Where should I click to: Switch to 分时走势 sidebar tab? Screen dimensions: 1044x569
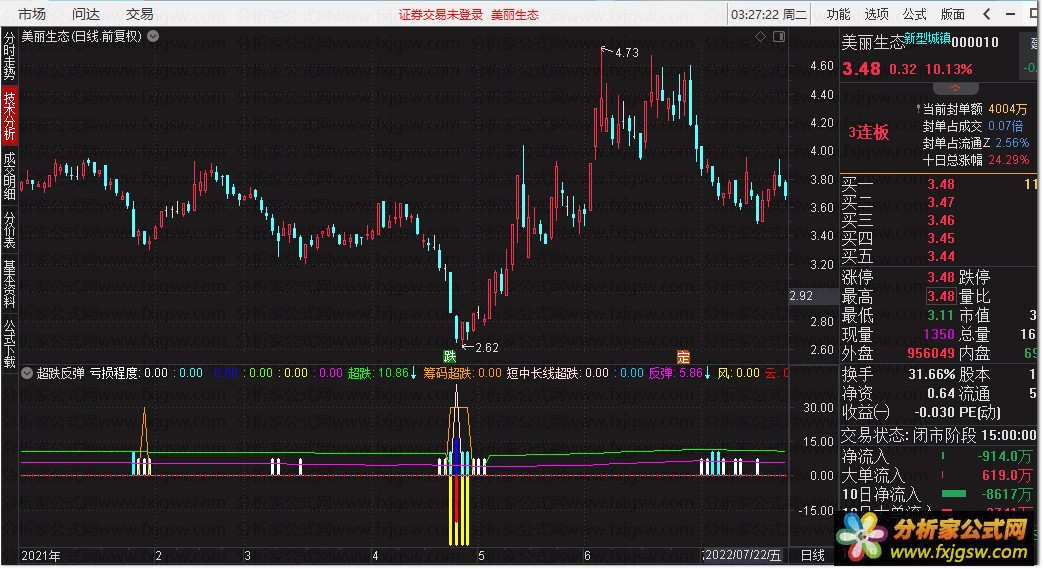tap(9, 57)
